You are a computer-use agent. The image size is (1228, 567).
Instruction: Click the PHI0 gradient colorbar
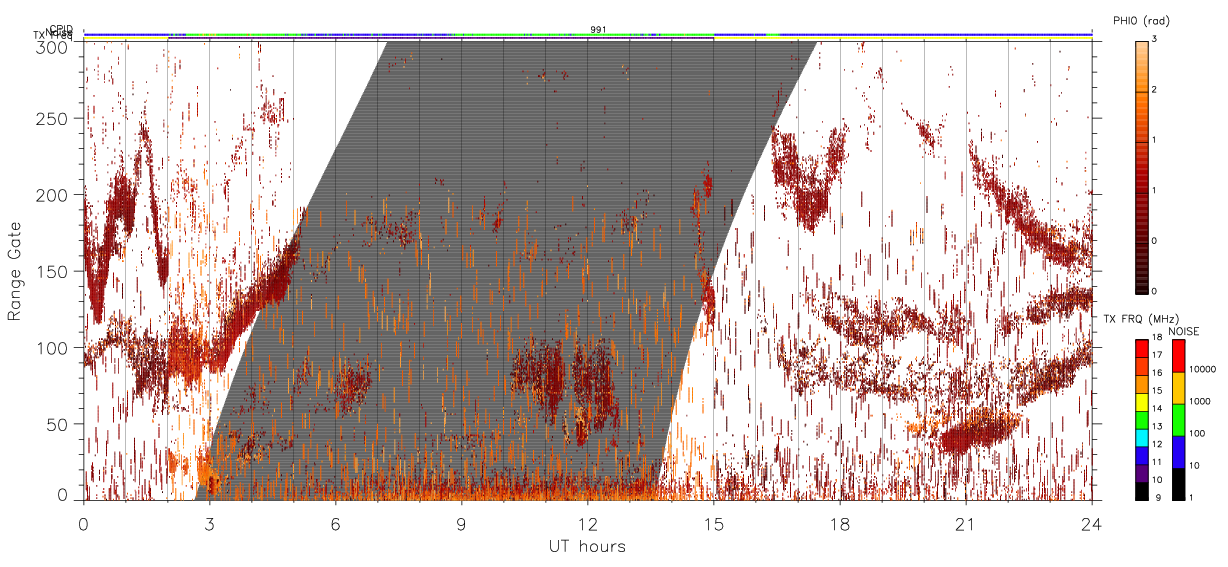(1142, 166)
